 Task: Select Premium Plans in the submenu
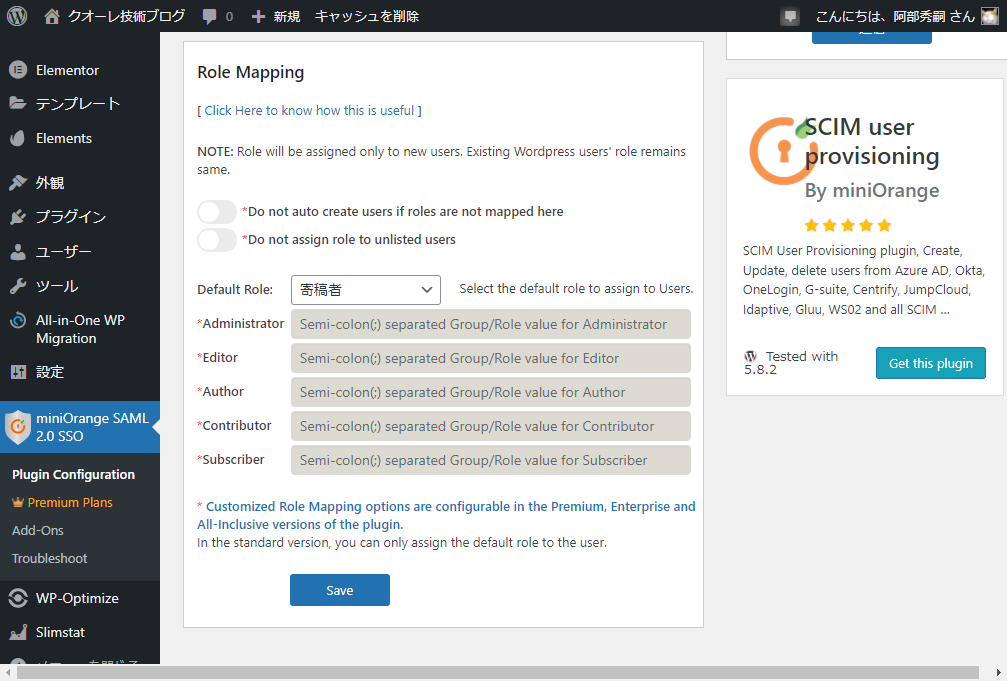click(69, 502)
